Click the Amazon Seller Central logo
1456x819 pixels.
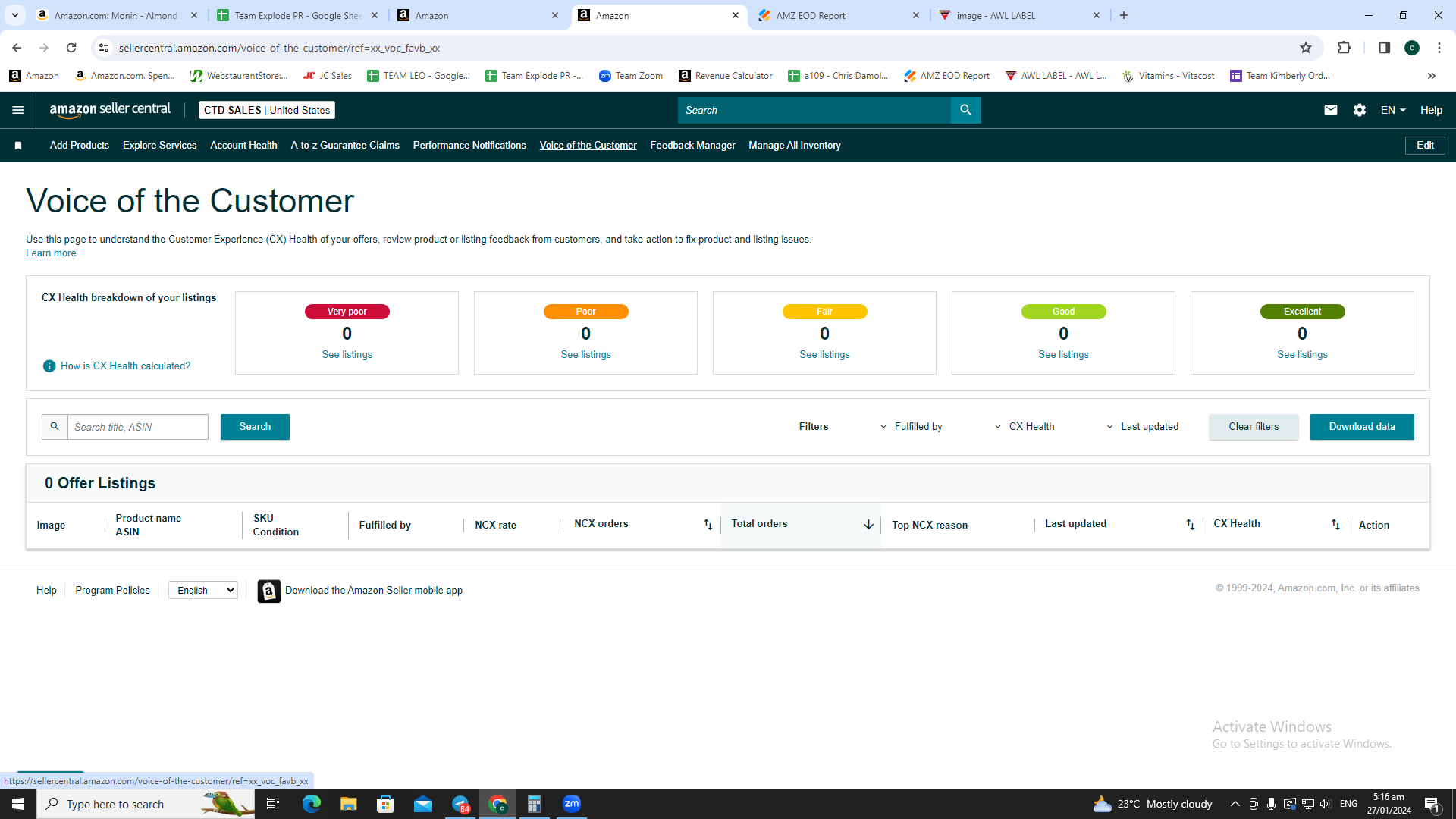[x=110, y=110]
